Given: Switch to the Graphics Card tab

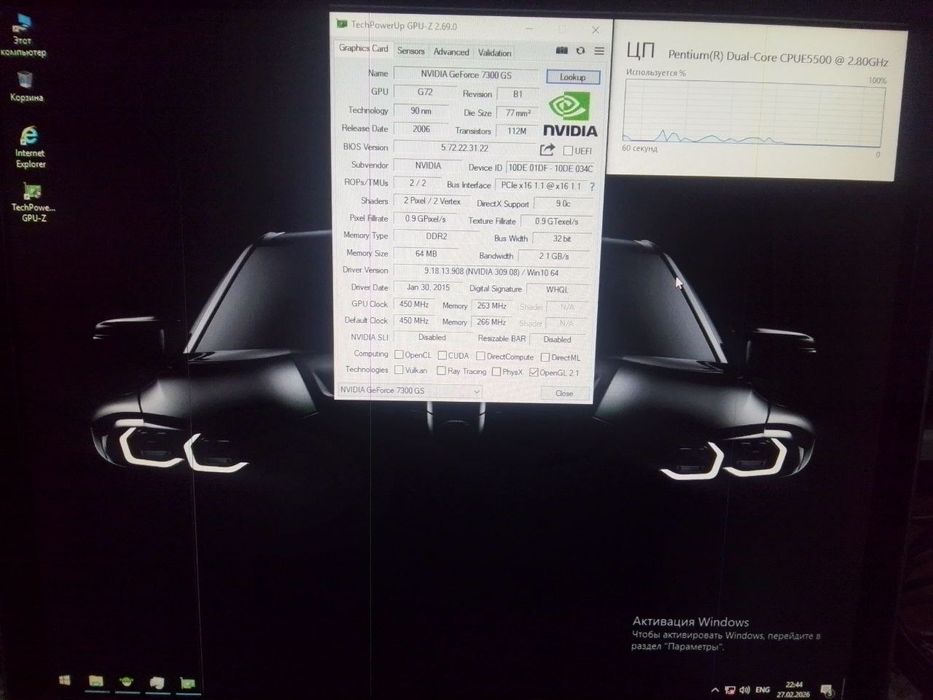Looking at the screenshot, I should point(363,48).
